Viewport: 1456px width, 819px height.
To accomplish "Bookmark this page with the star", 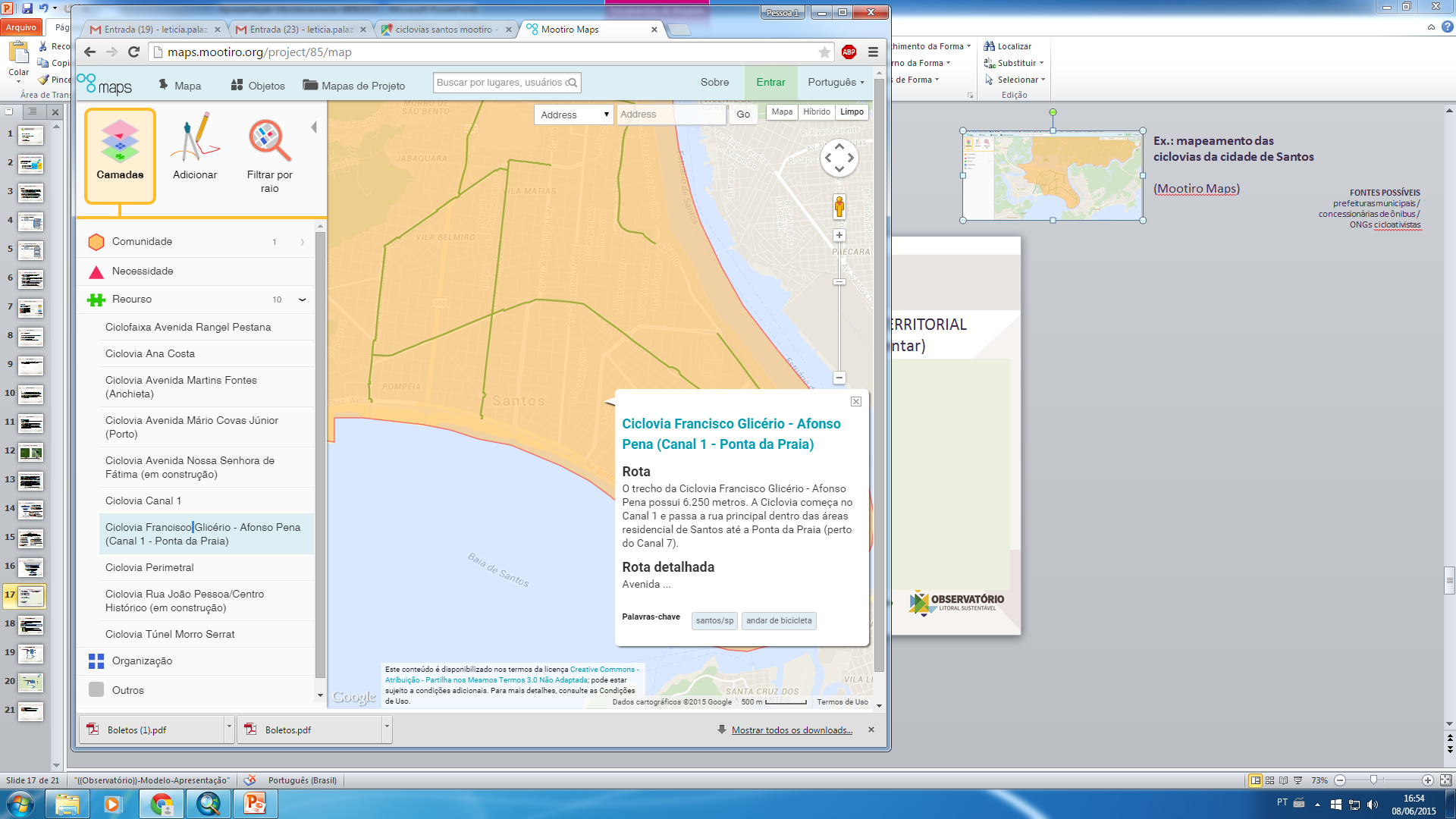I will (x=824, y=52).
